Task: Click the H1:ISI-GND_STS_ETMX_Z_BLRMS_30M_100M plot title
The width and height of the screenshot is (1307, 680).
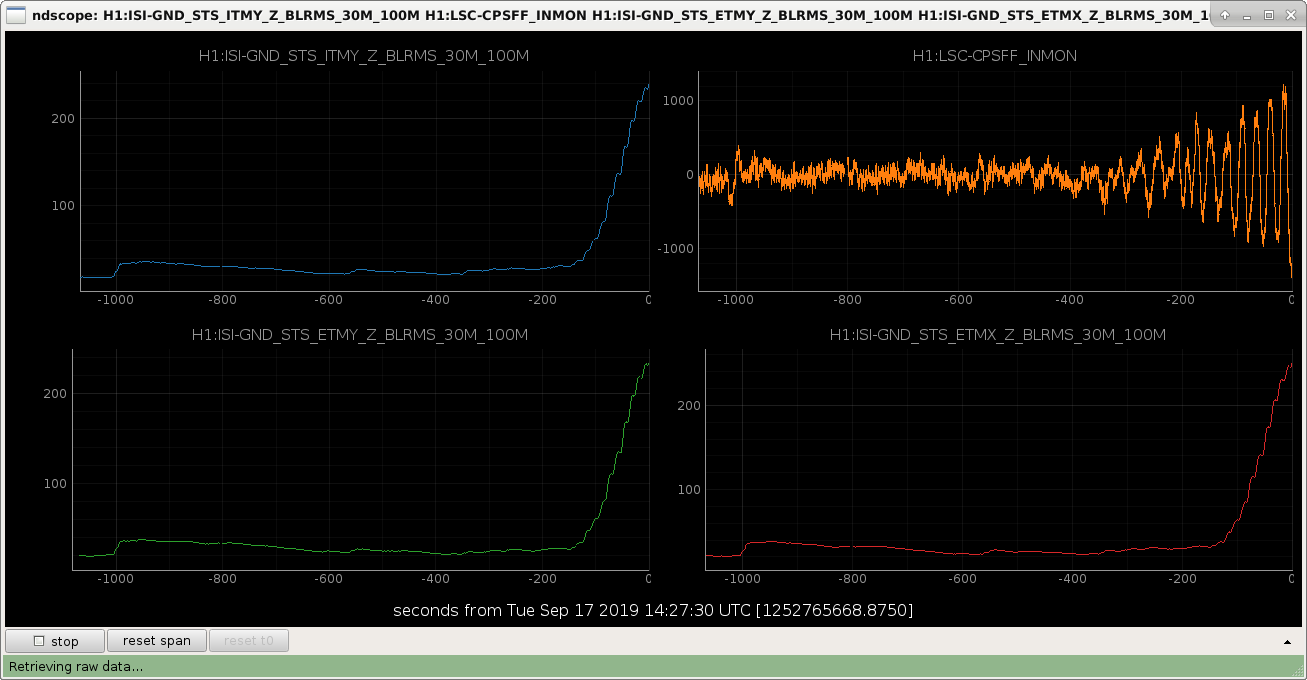Action: coord(998,335)
